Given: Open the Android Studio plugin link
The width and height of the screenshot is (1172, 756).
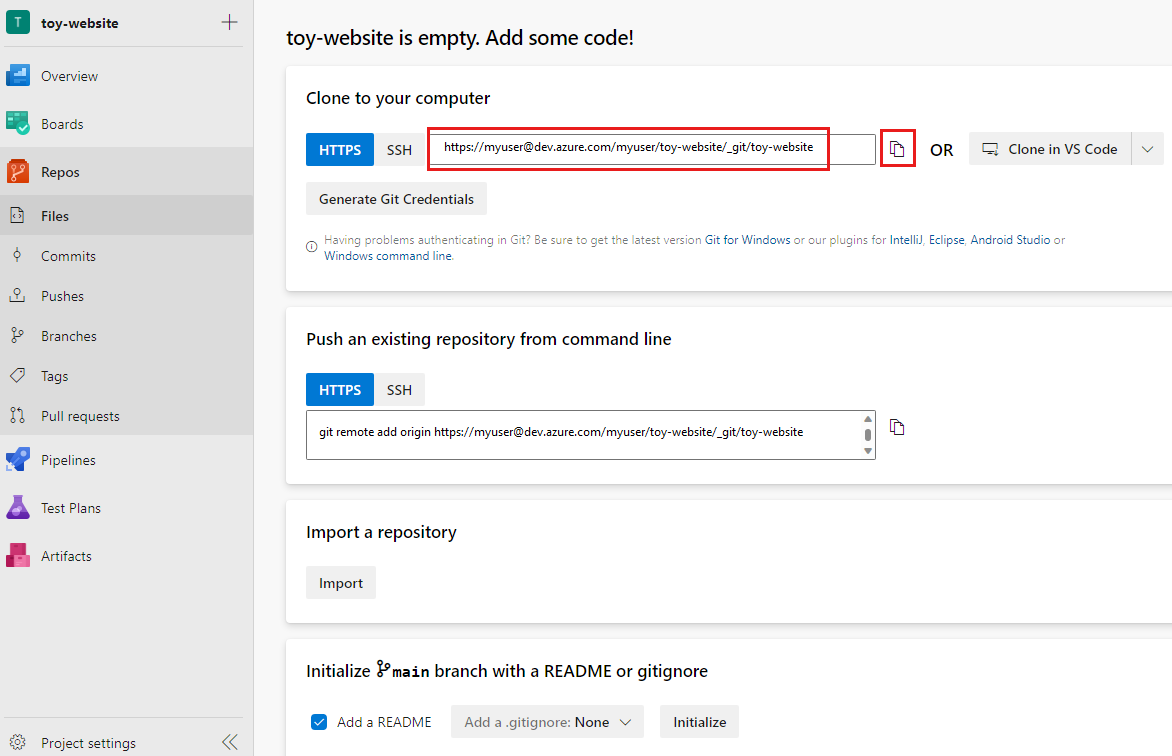Looking at the screenshot, I should (x=1011, y=239).
